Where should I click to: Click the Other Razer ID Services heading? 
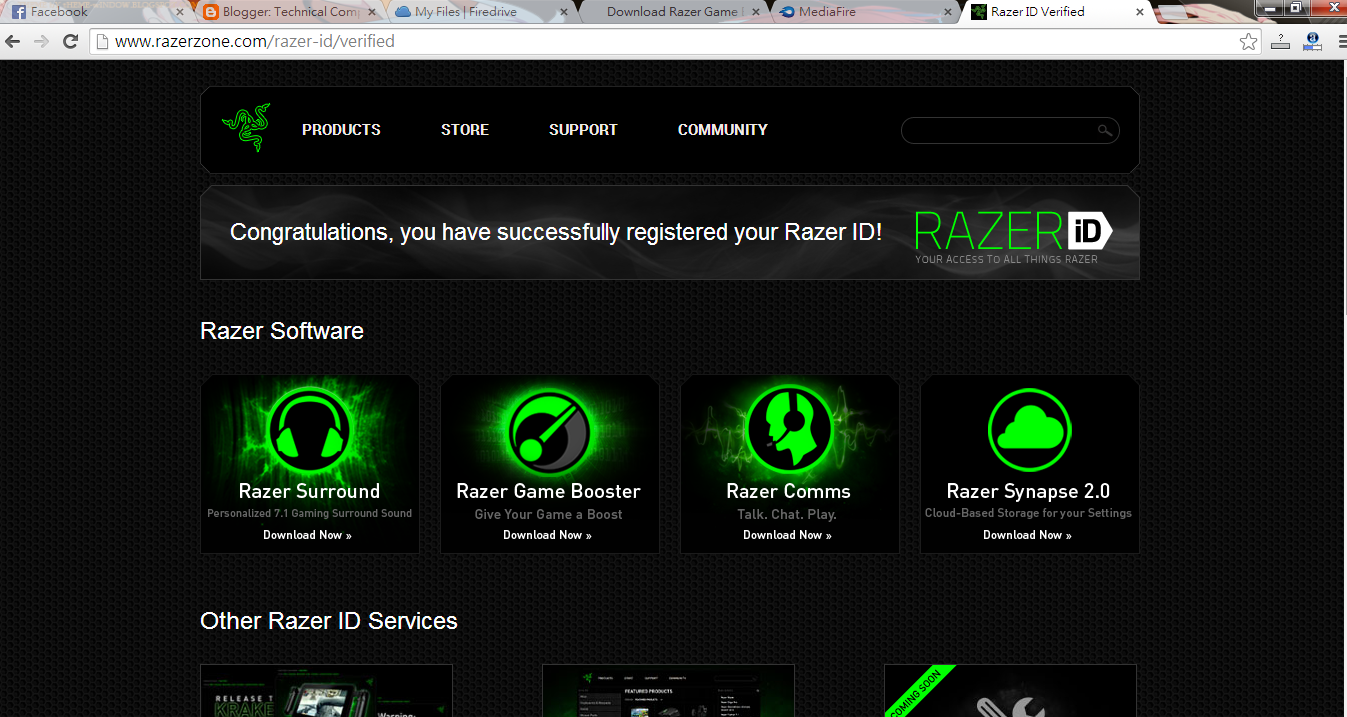pyautogui.click(x=329, y=621)
